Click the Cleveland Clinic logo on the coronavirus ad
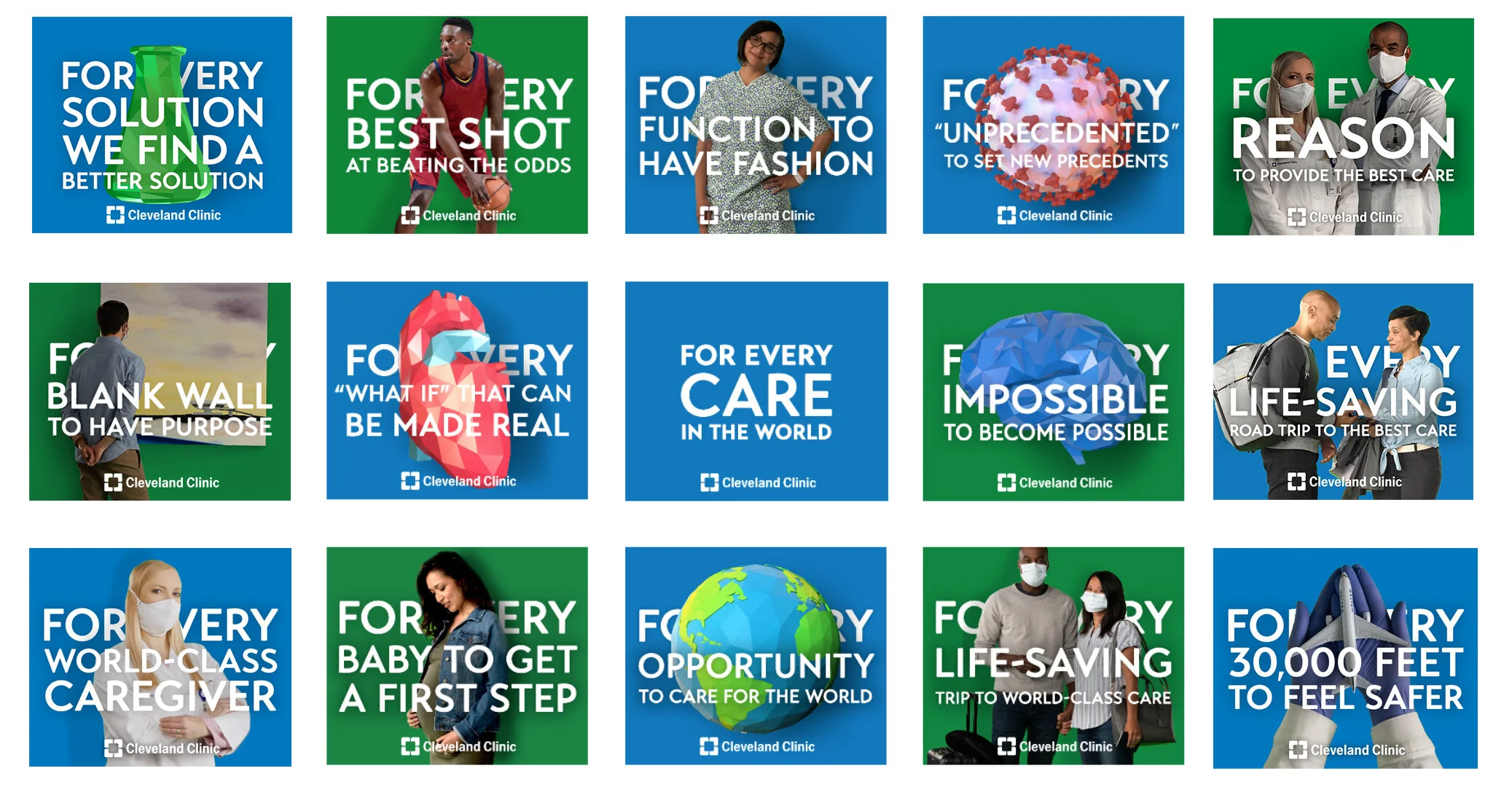The width and height of the screenshot is (1512, 787). pos(1054,216)
